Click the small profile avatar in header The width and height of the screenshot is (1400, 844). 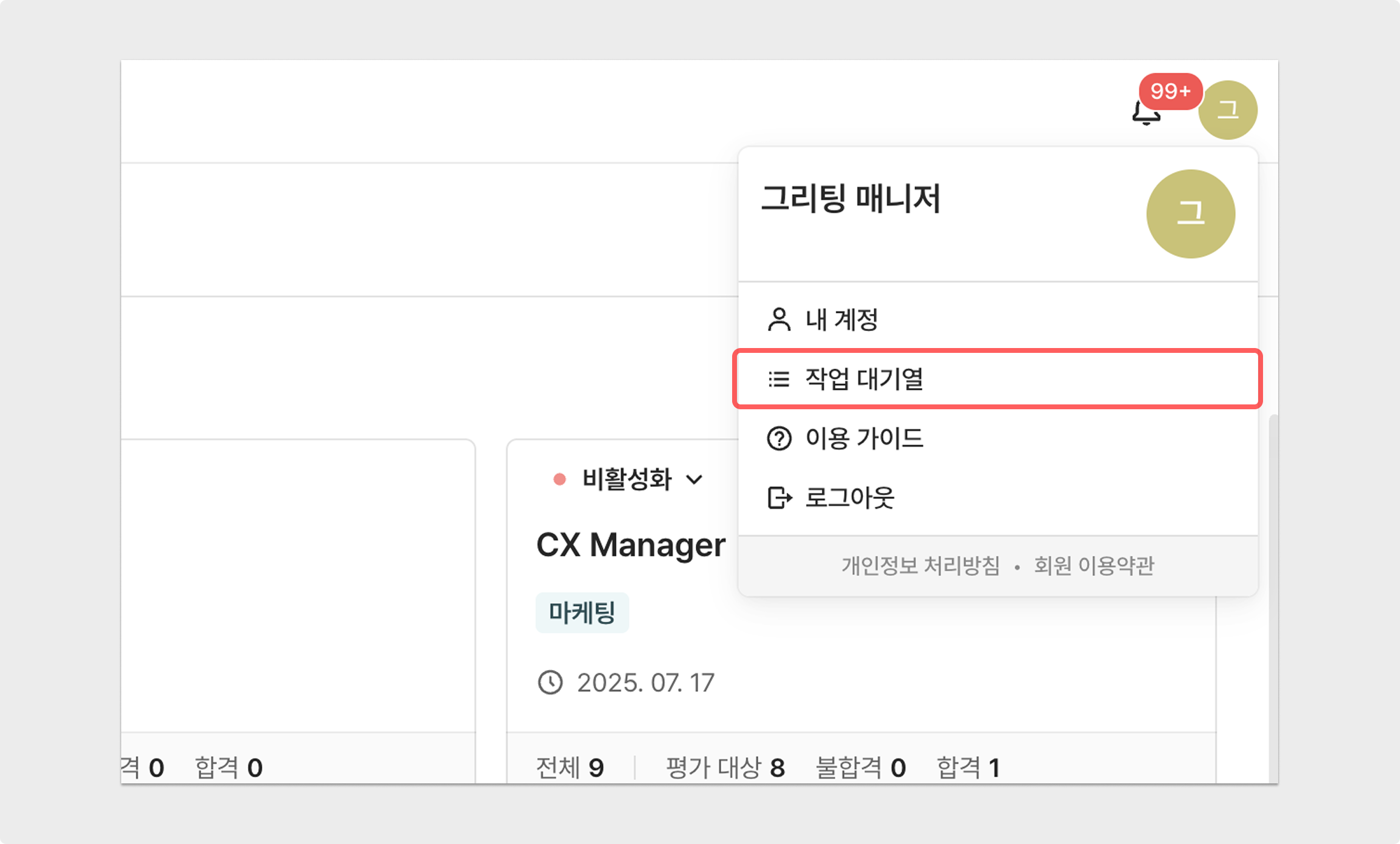point(1228,110)
